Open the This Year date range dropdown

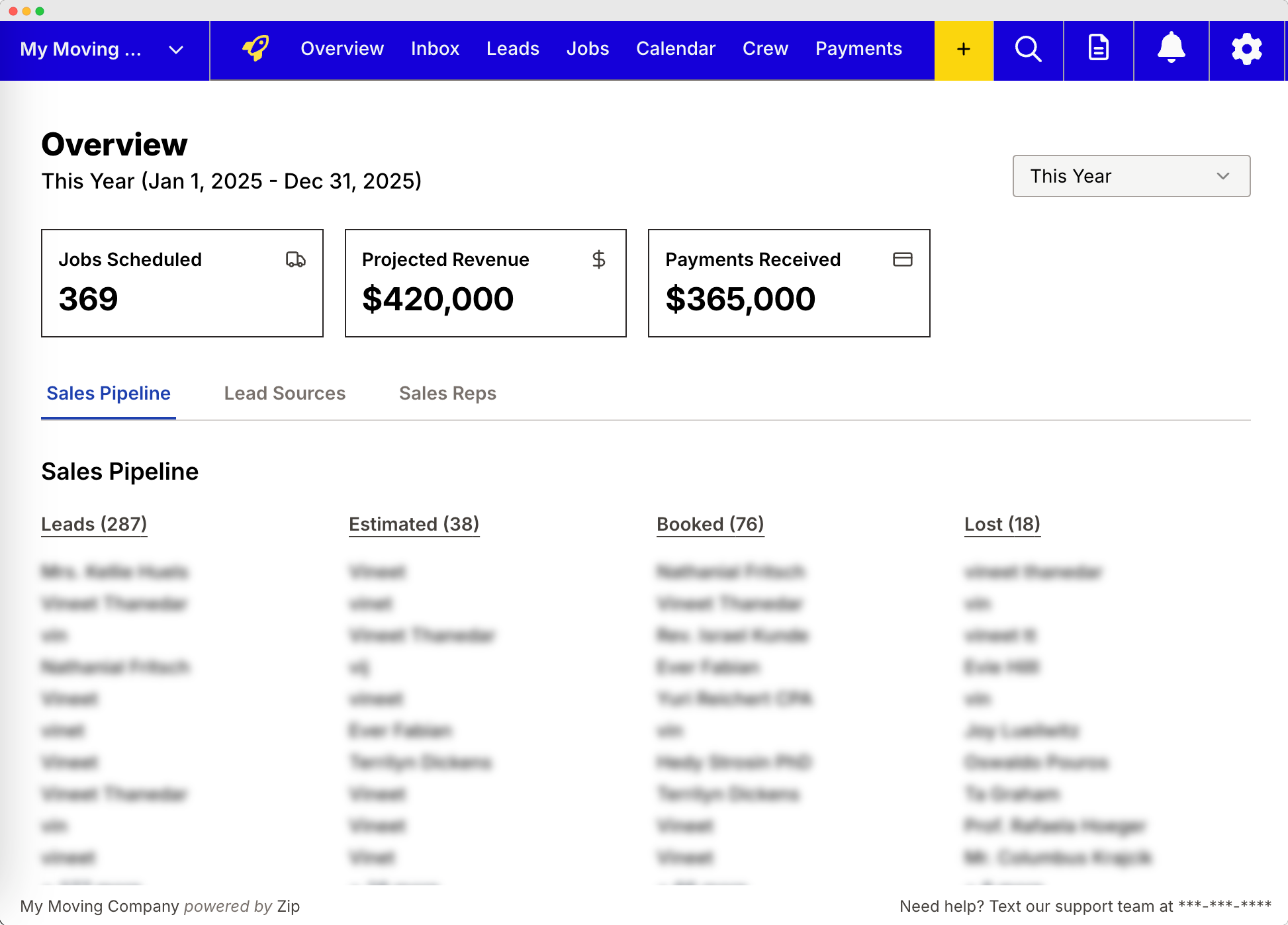[x=1131, y=176]
